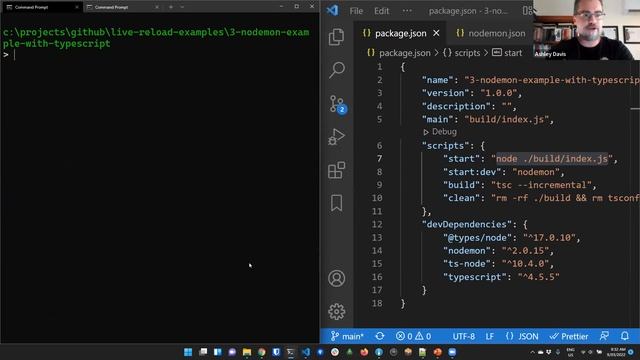
Task: Open the Accounts menu icon
Action: point(336,278)
